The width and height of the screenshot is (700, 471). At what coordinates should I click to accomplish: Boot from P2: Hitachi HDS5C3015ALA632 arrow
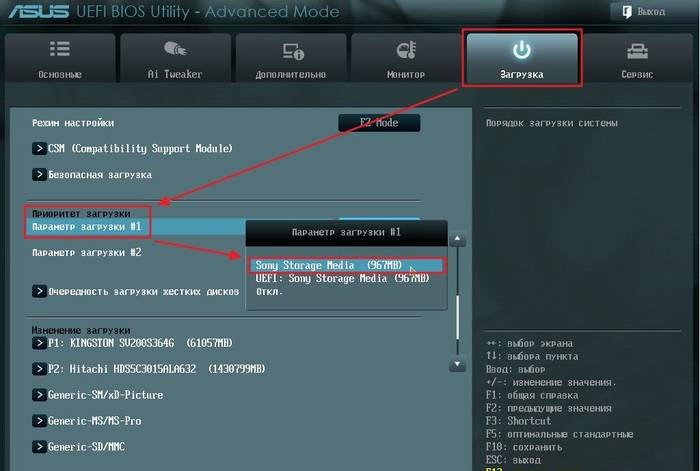click(39, 369)
